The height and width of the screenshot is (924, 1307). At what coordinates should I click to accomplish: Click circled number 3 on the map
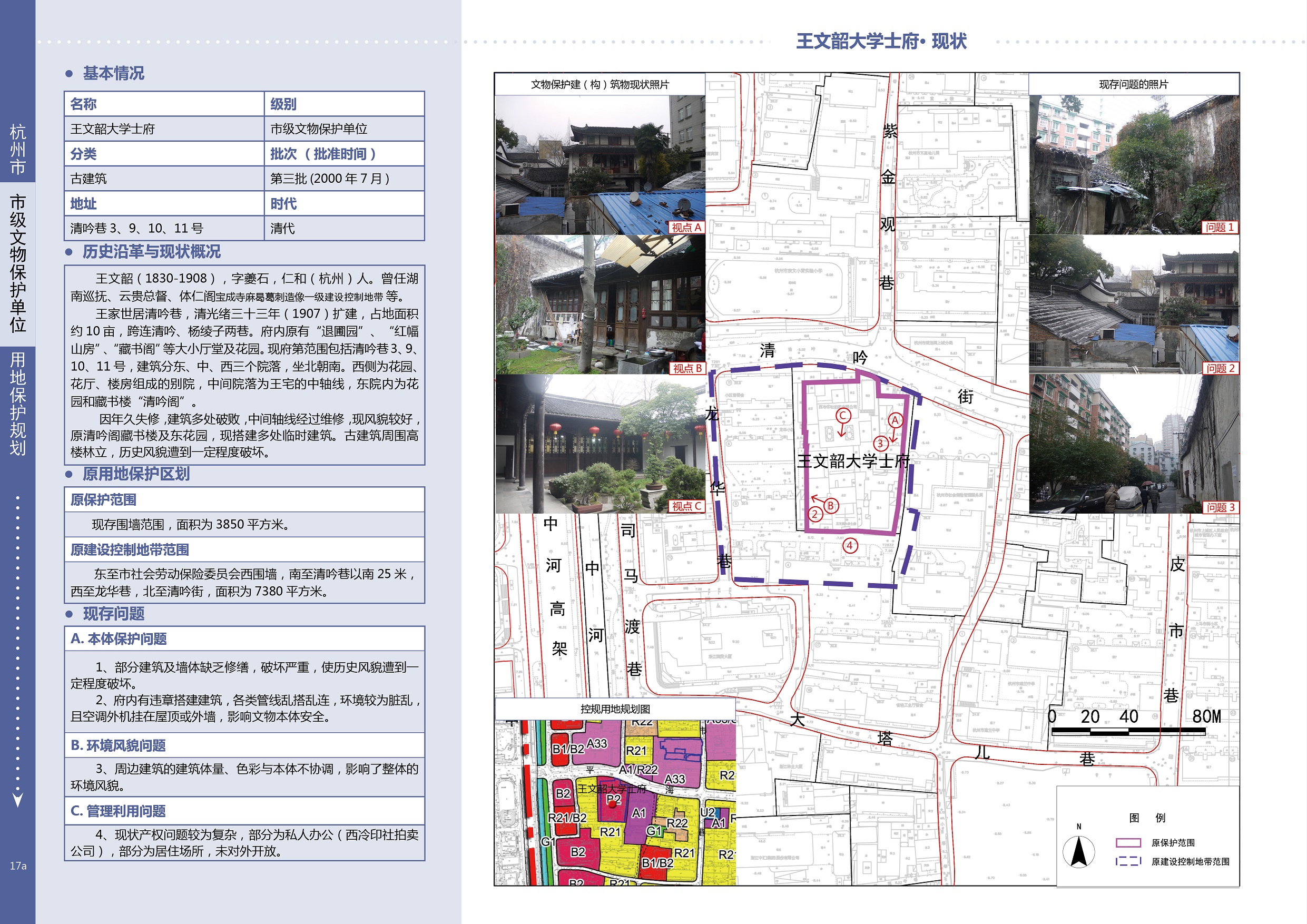click(880, 443)
